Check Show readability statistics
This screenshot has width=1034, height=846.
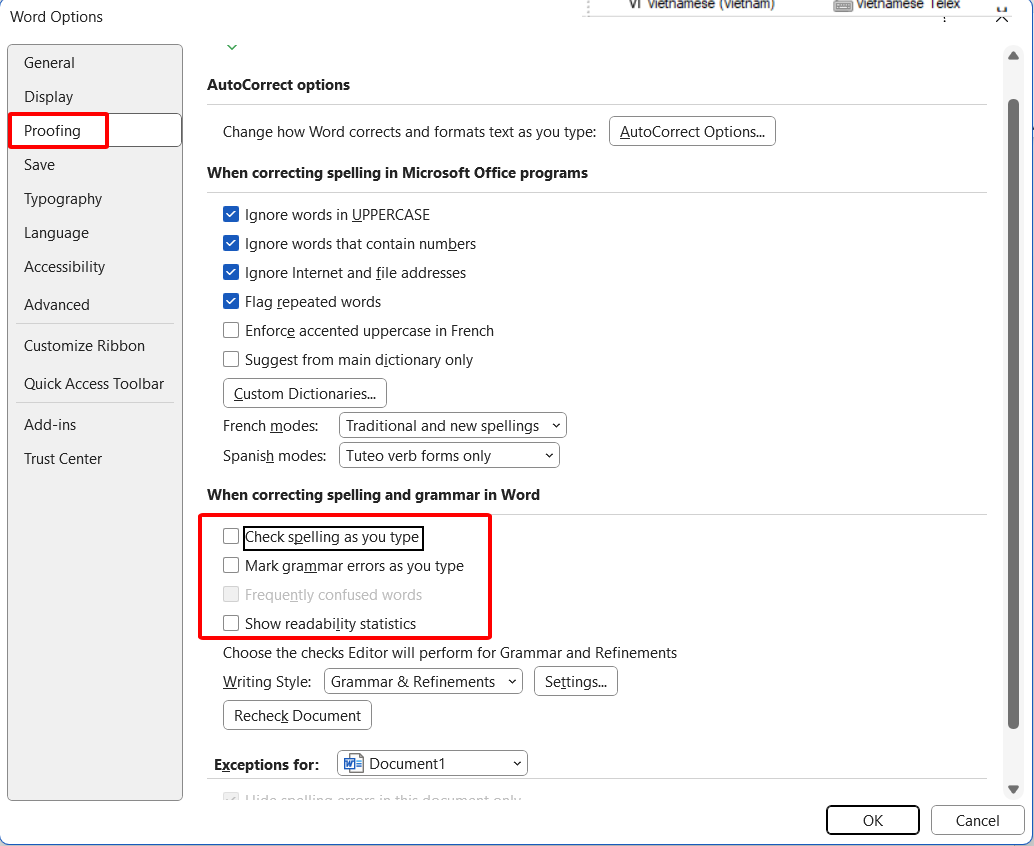[x=231, y=624]
